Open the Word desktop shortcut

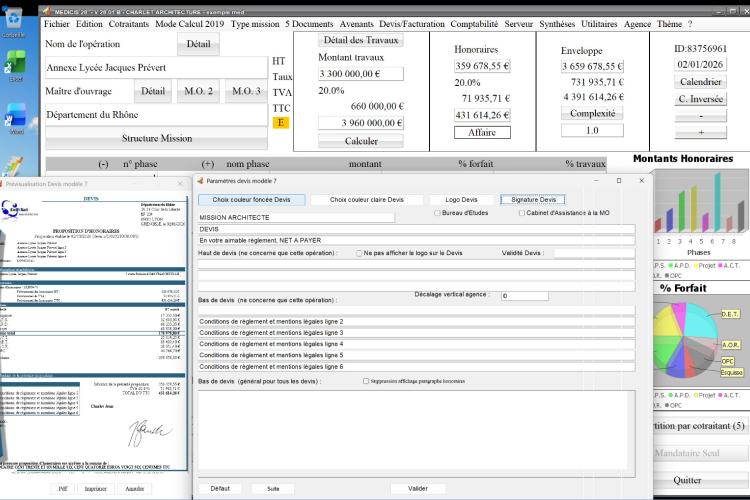click(x=16, y=118)
